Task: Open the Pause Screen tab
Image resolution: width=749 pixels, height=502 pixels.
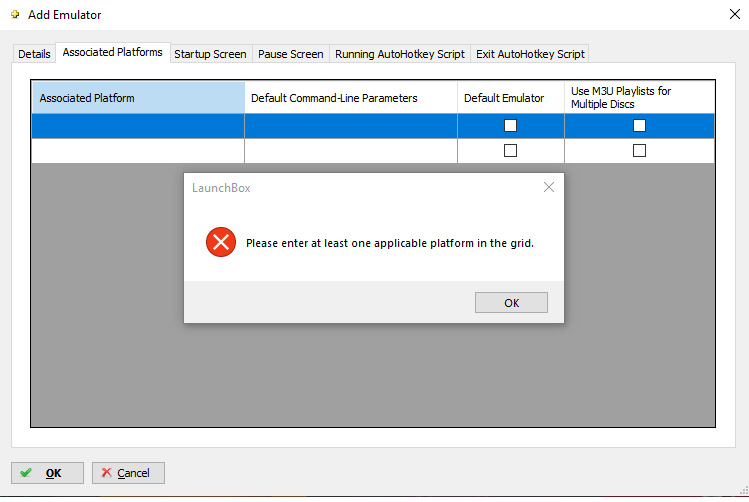Action: tap(290, 54)
